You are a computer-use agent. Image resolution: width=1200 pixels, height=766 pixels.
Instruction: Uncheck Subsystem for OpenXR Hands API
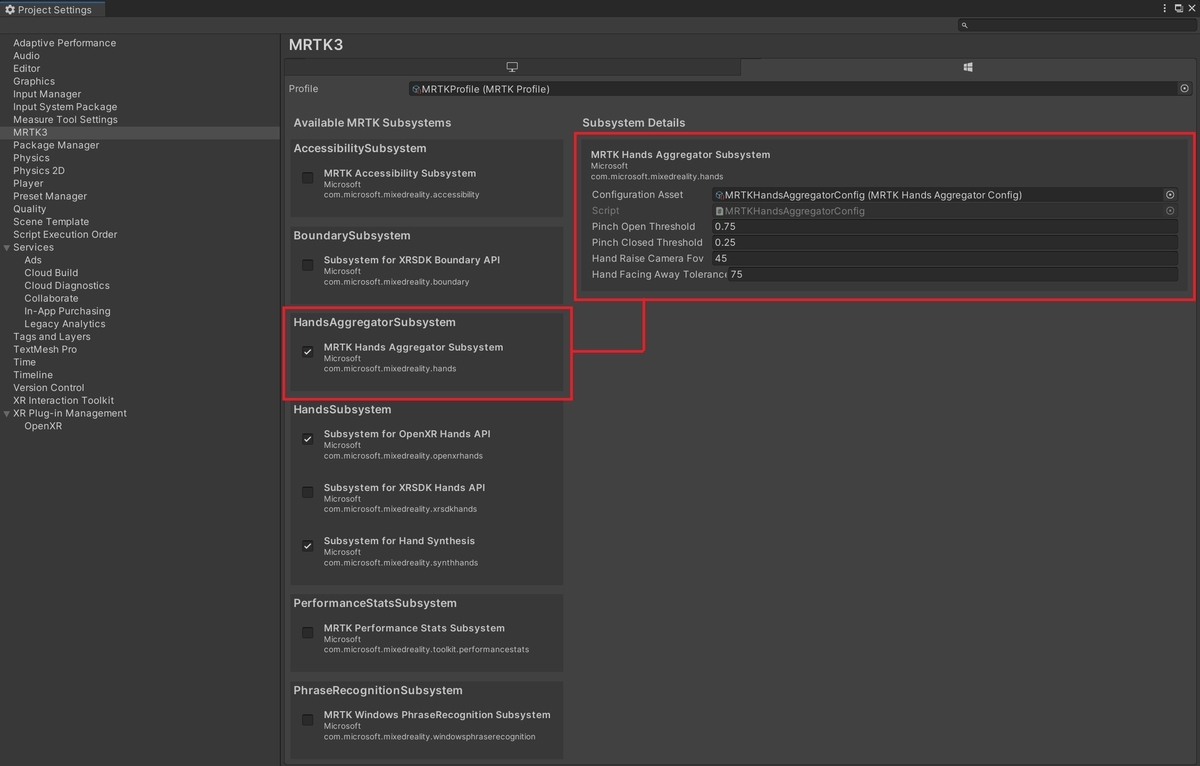[308, 439]
